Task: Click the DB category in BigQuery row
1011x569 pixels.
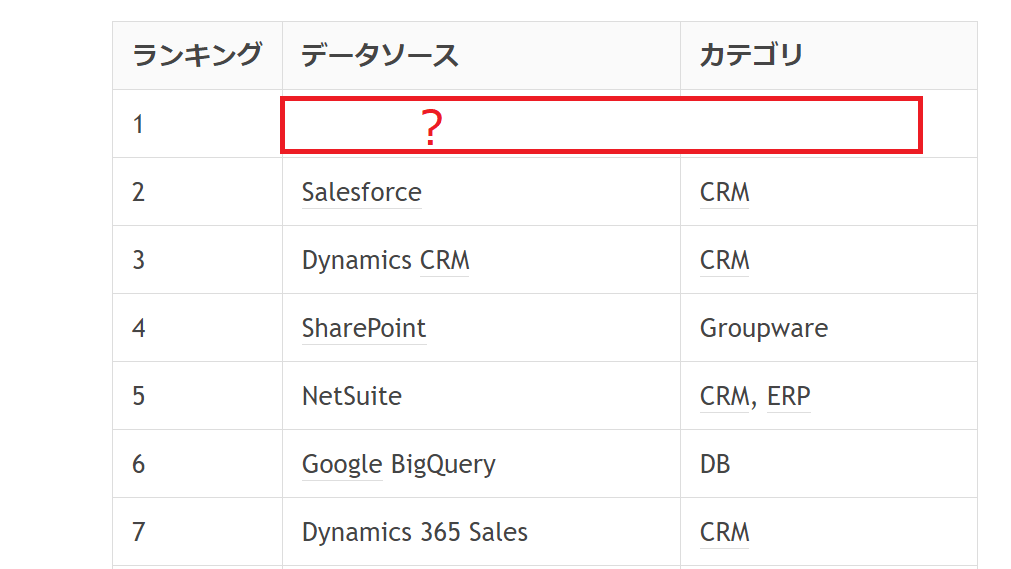Action: [714, 464]
